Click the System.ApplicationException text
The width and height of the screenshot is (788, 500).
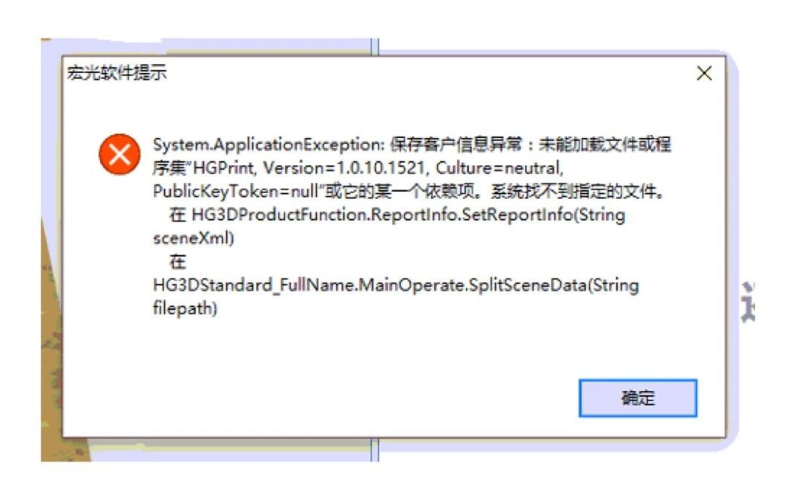pos(268,145)
